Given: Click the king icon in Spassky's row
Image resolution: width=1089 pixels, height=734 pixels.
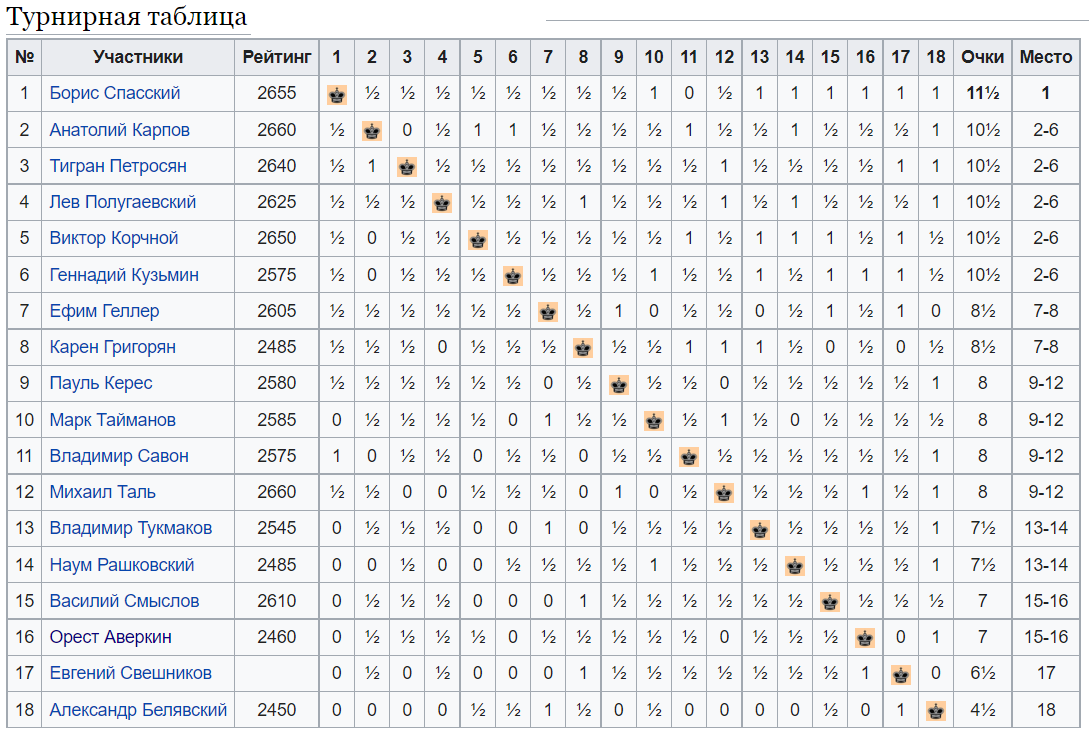Looking at the screenshot, I should pos(337,94).
